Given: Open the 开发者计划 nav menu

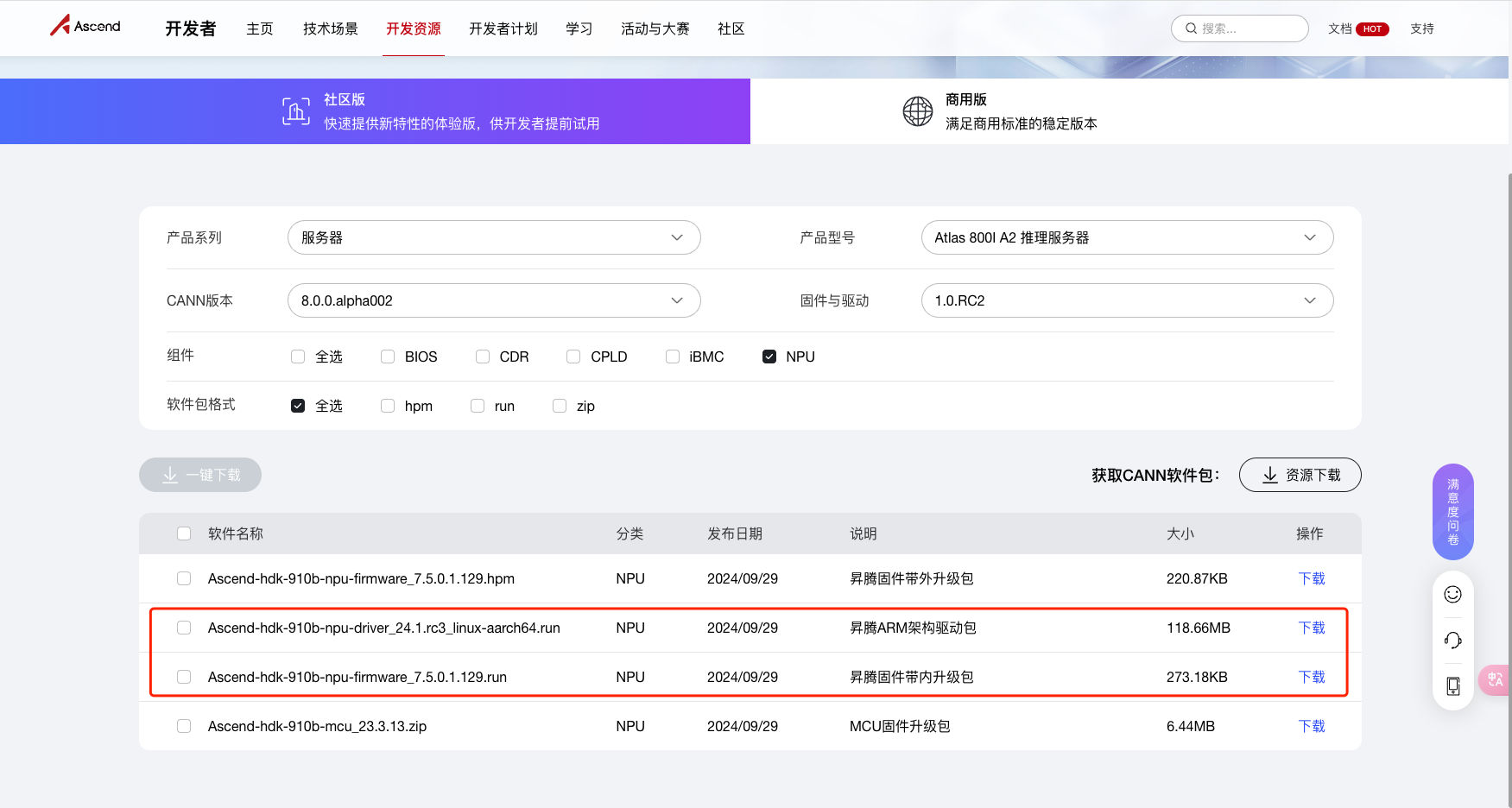Looking at the screenshot, I should point(503,28).
